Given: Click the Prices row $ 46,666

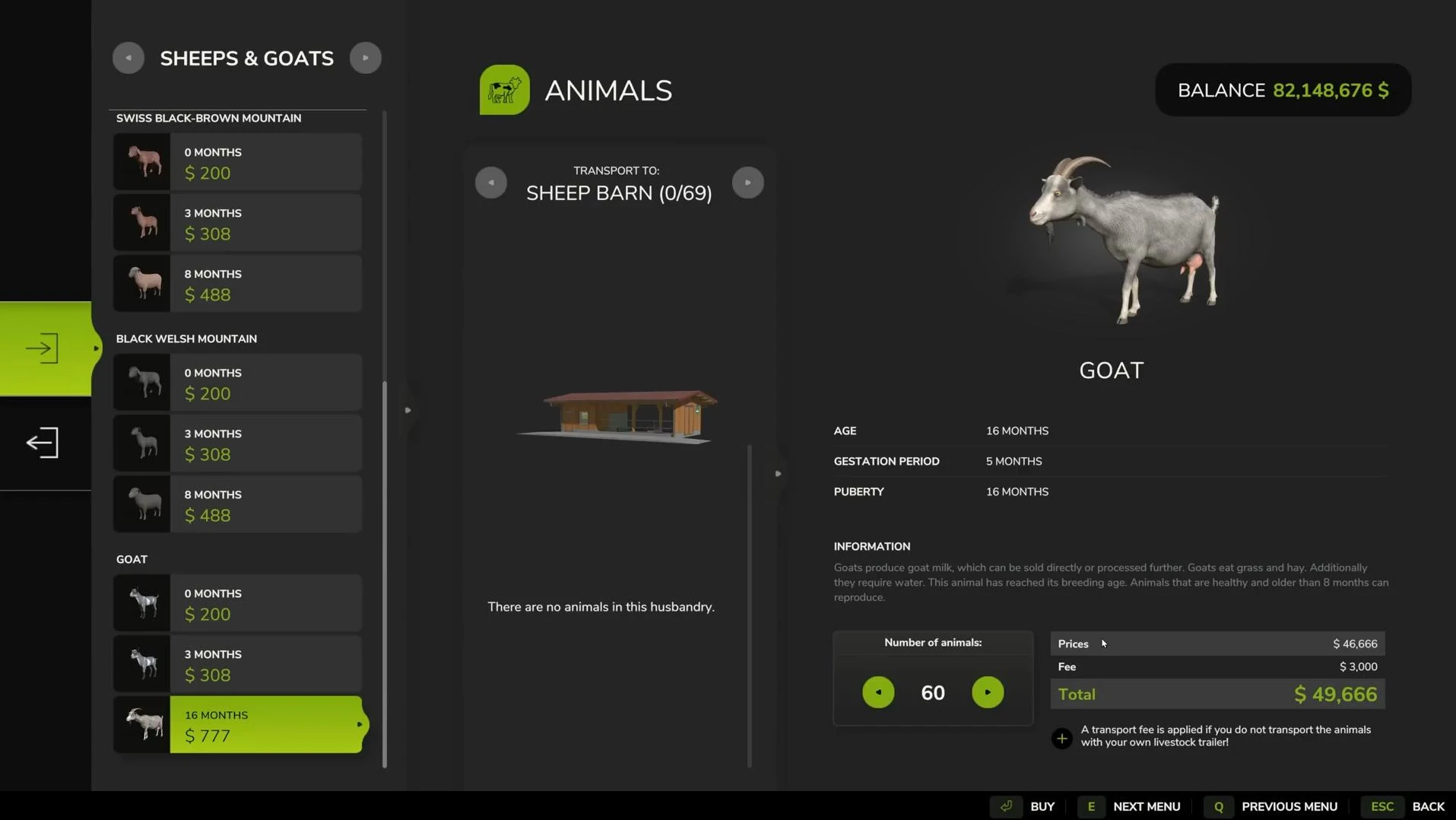Looking at the screenshot, I should click(1217, 644).
